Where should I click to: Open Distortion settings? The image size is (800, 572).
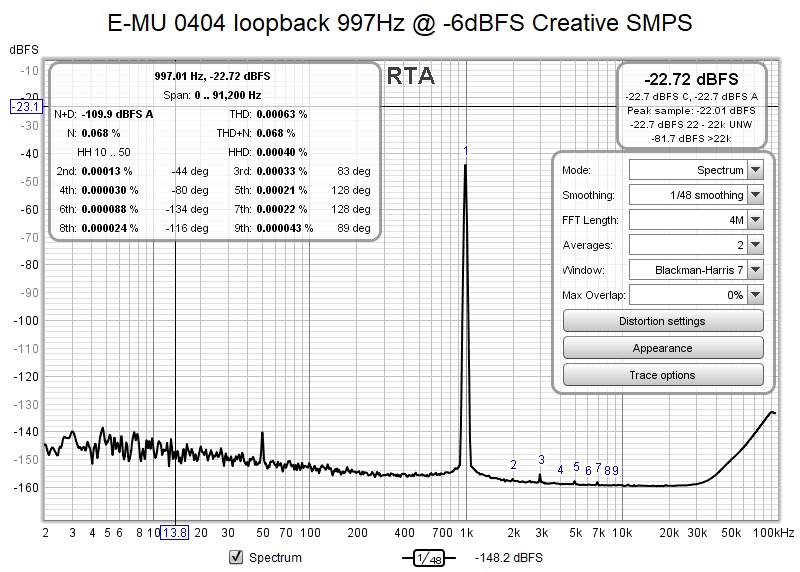pos(663,321)
